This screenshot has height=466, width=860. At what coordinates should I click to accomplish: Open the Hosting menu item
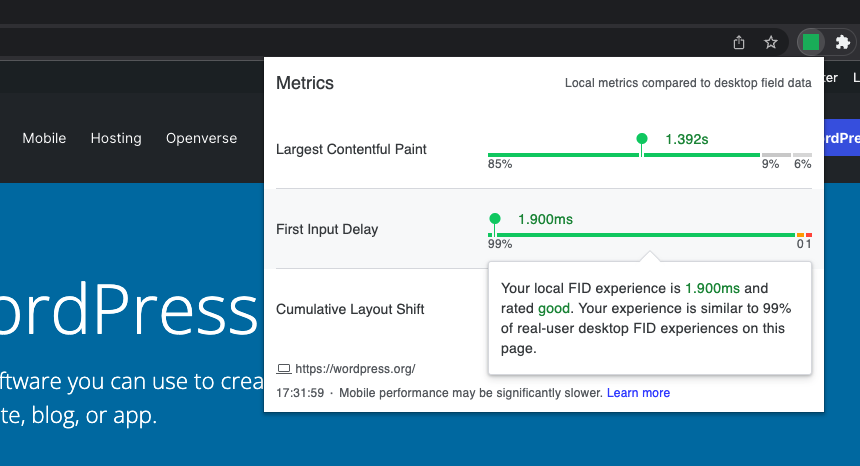click(116, 138)
